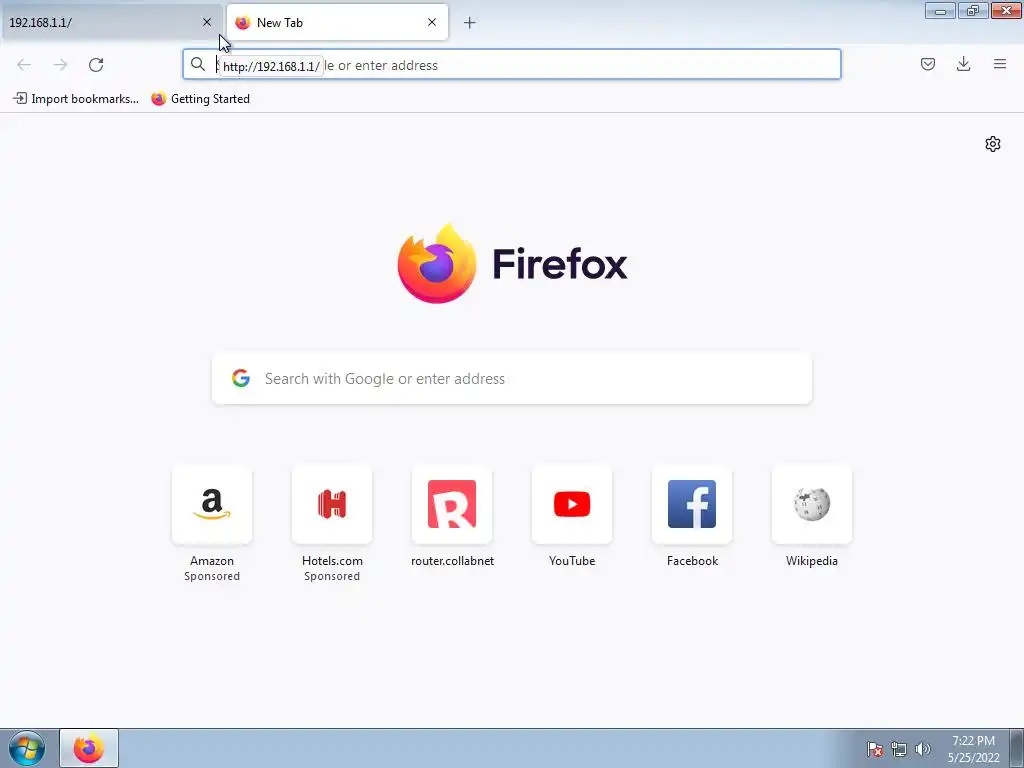Click Firefox icon in the taskbar
The image size is (1024, 768).
89,748
